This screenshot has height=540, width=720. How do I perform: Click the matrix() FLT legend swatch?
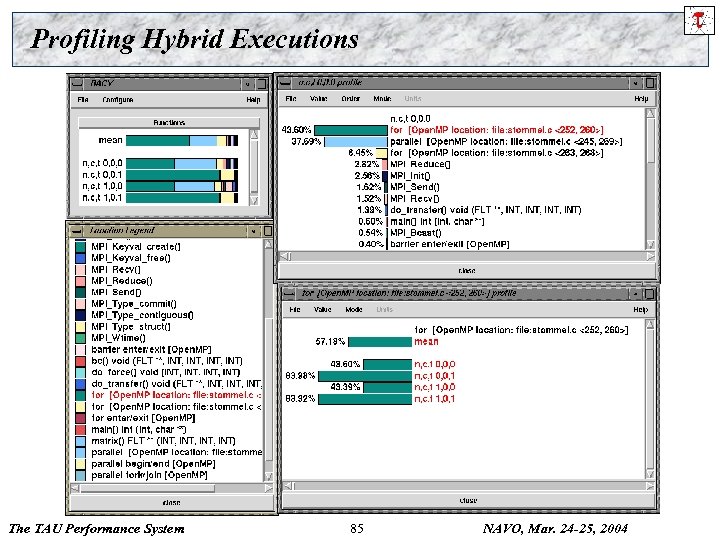80,441
